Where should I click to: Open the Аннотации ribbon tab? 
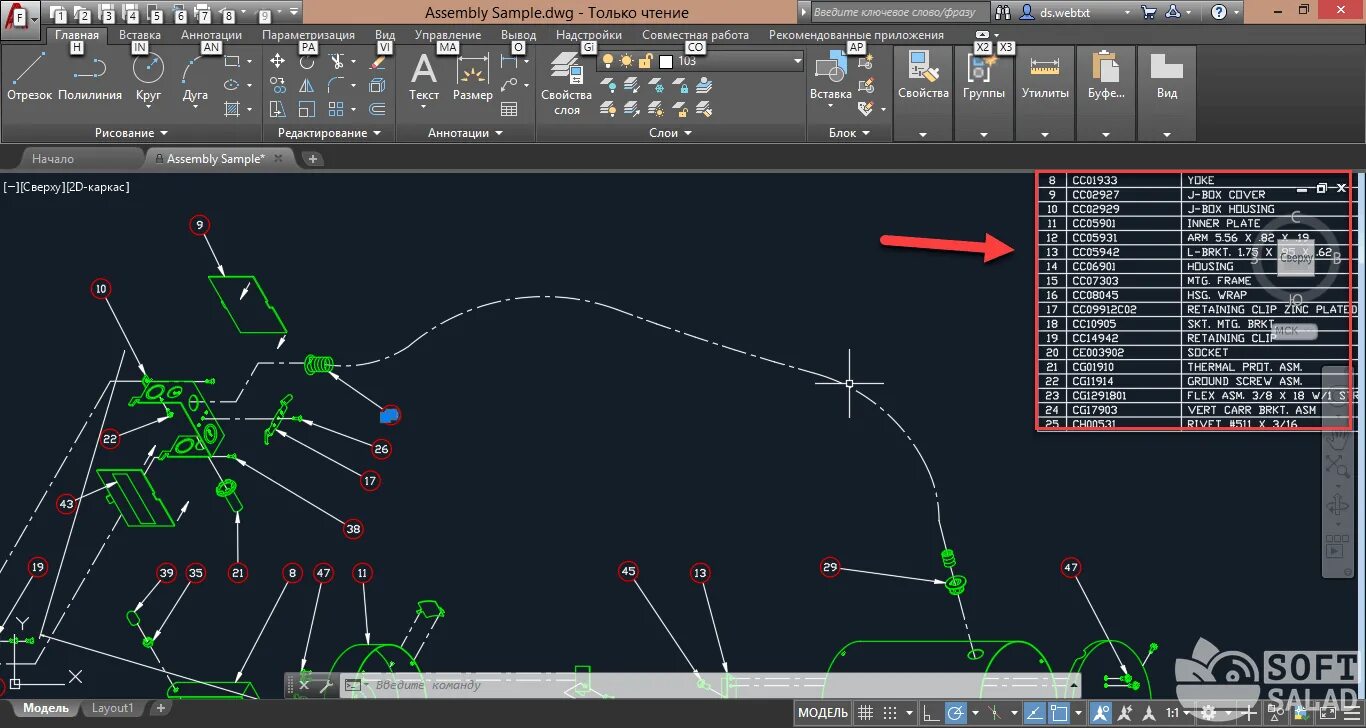pyautogui.click(x=212, y=35)
